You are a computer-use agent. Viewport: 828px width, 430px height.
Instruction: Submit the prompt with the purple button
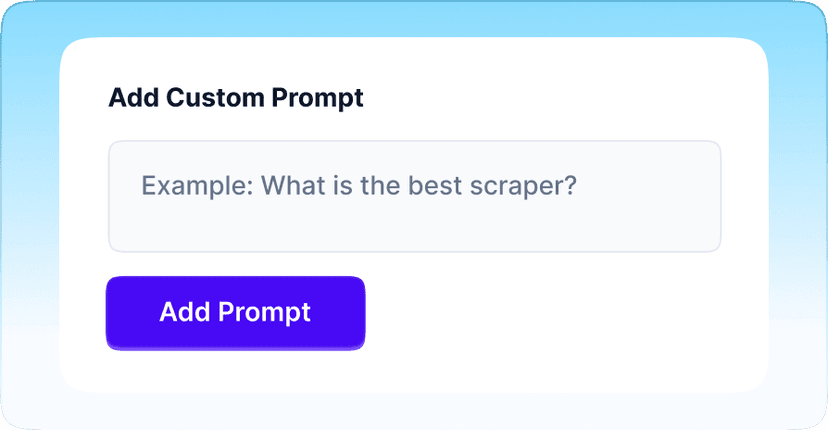click(236, 313)
